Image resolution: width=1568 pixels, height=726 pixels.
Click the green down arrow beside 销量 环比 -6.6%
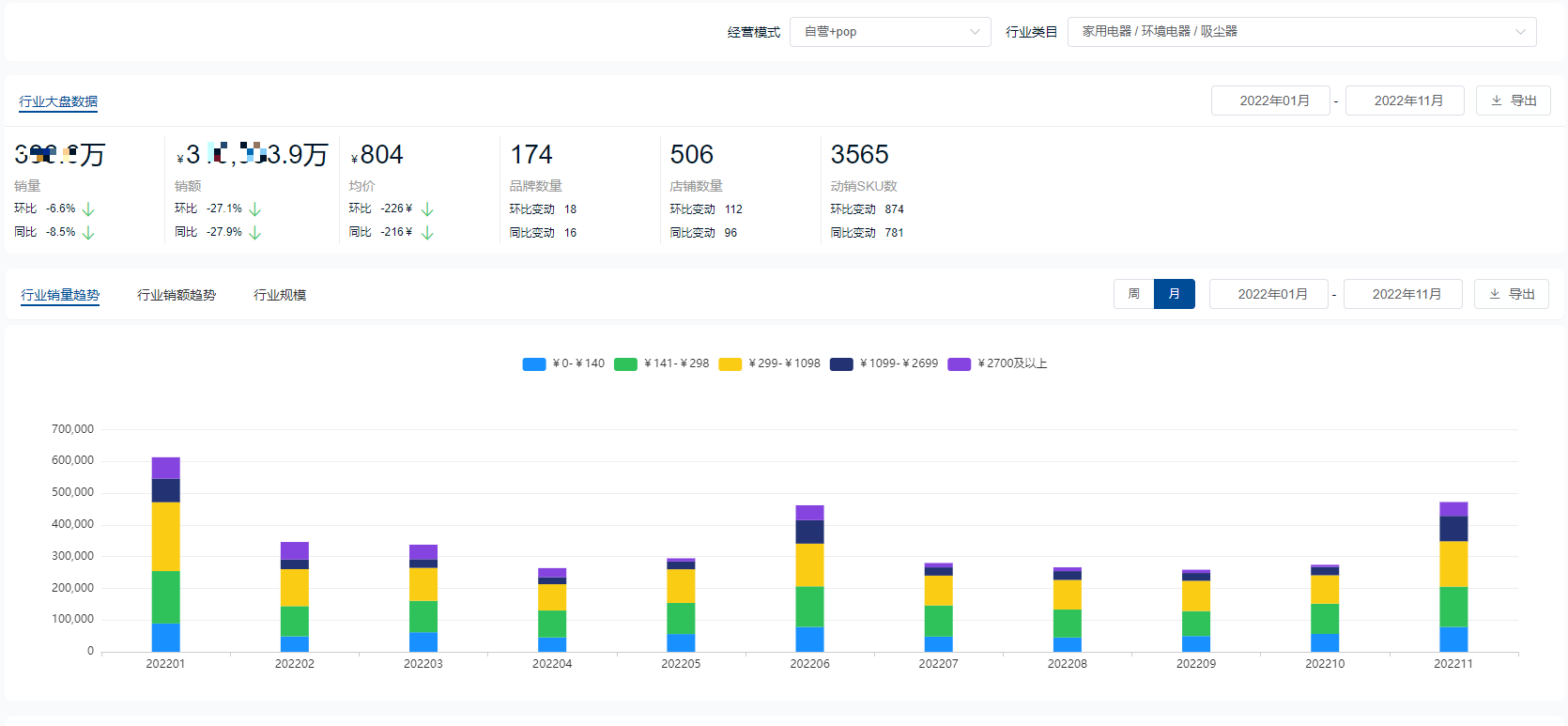(x=88, y=209)
